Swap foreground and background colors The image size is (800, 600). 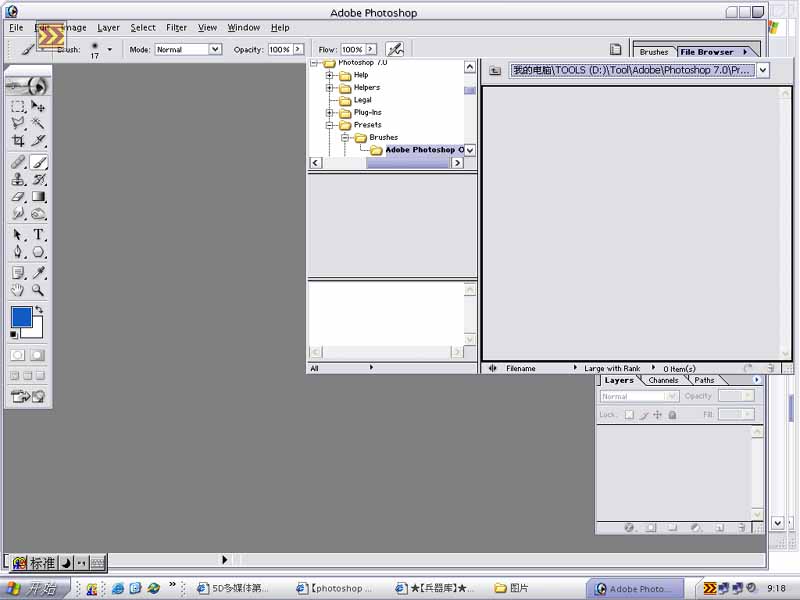[x=39, y=310]
